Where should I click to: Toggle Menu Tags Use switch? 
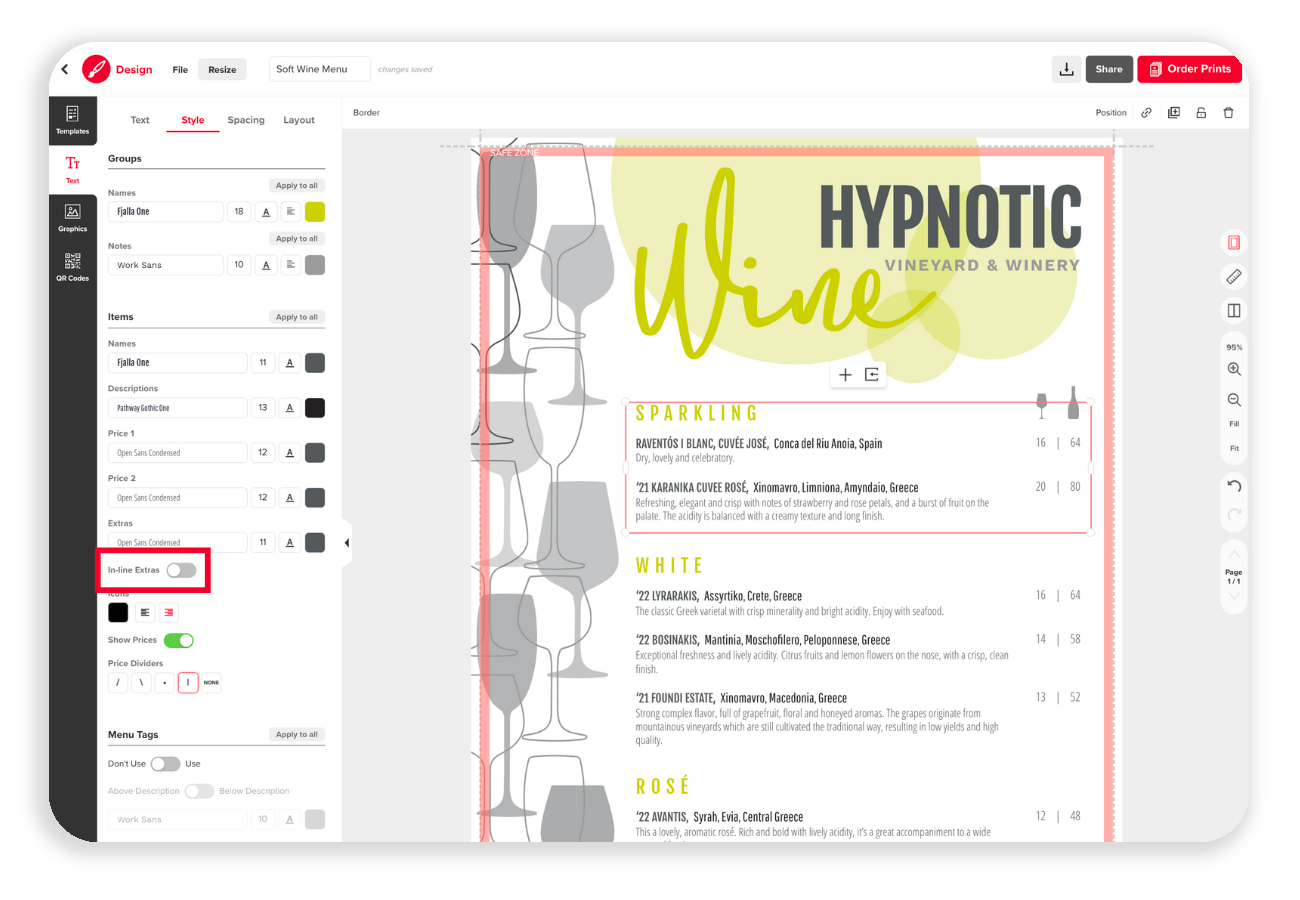pos(165,764)
